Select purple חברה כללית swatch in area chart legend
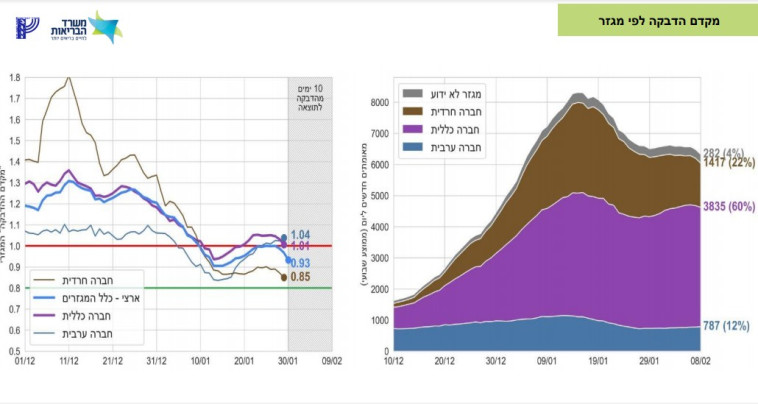 coord(414,129)
